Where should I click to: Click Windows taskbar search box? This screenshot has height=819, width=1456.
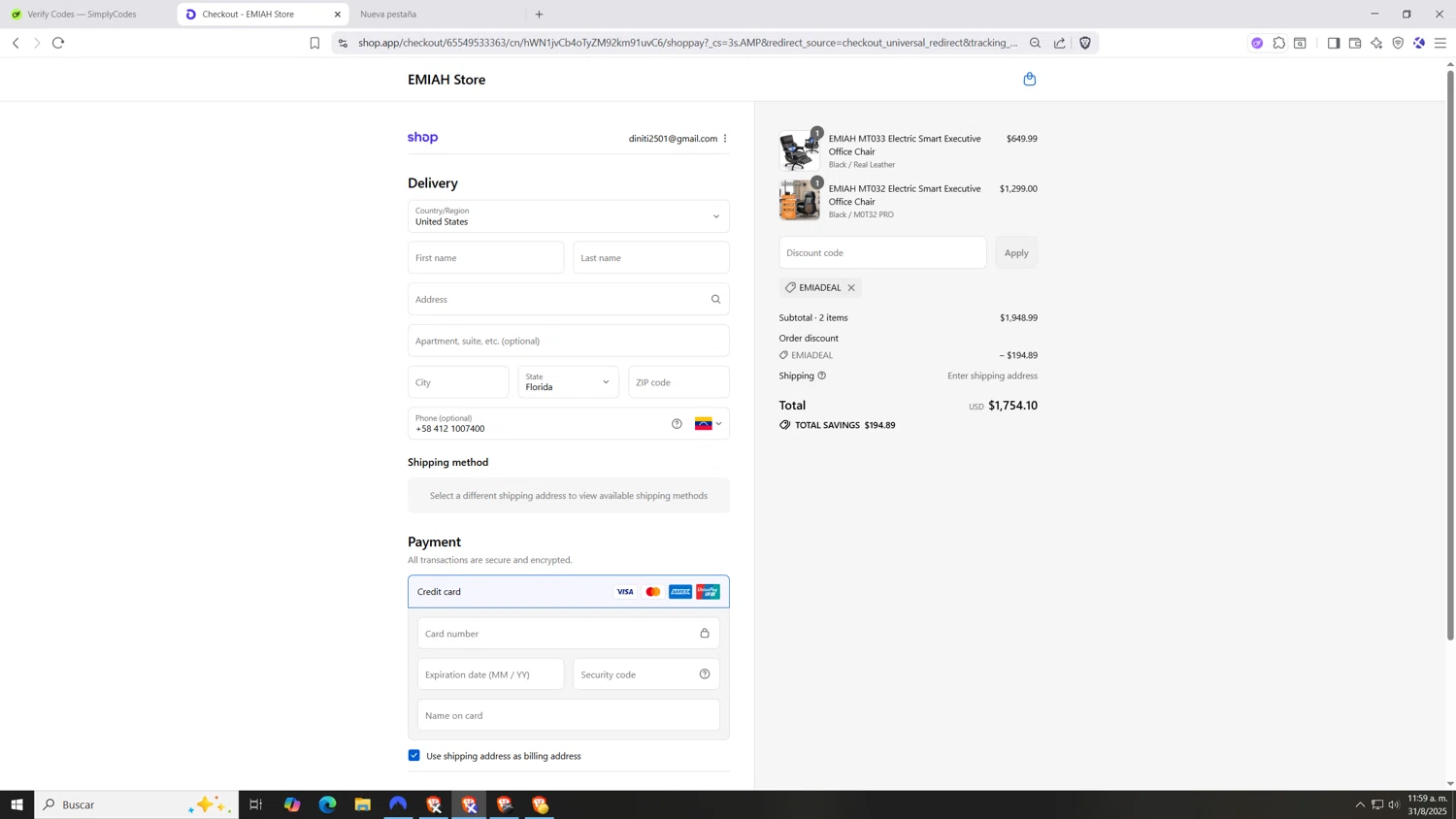[136, 804]
